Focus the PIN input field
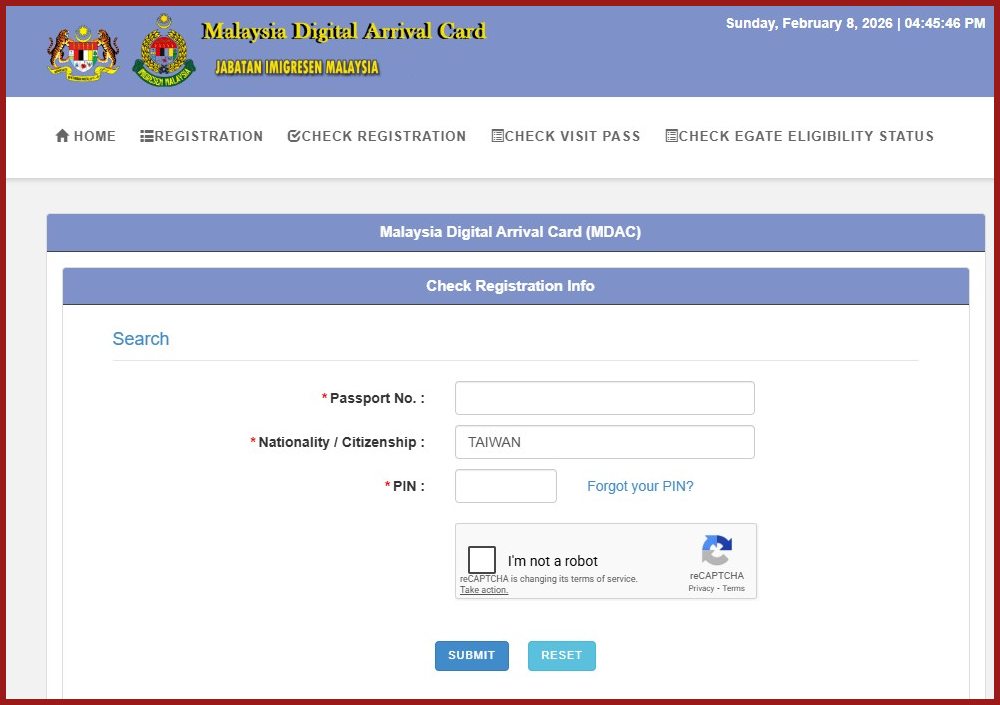1000x705 pixels. coord(505,486)
